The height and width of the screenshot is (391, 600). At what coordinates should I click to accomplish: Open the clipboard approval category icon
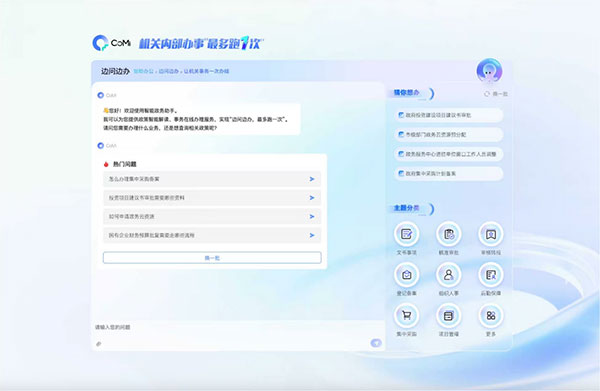[x=449, y=234]
